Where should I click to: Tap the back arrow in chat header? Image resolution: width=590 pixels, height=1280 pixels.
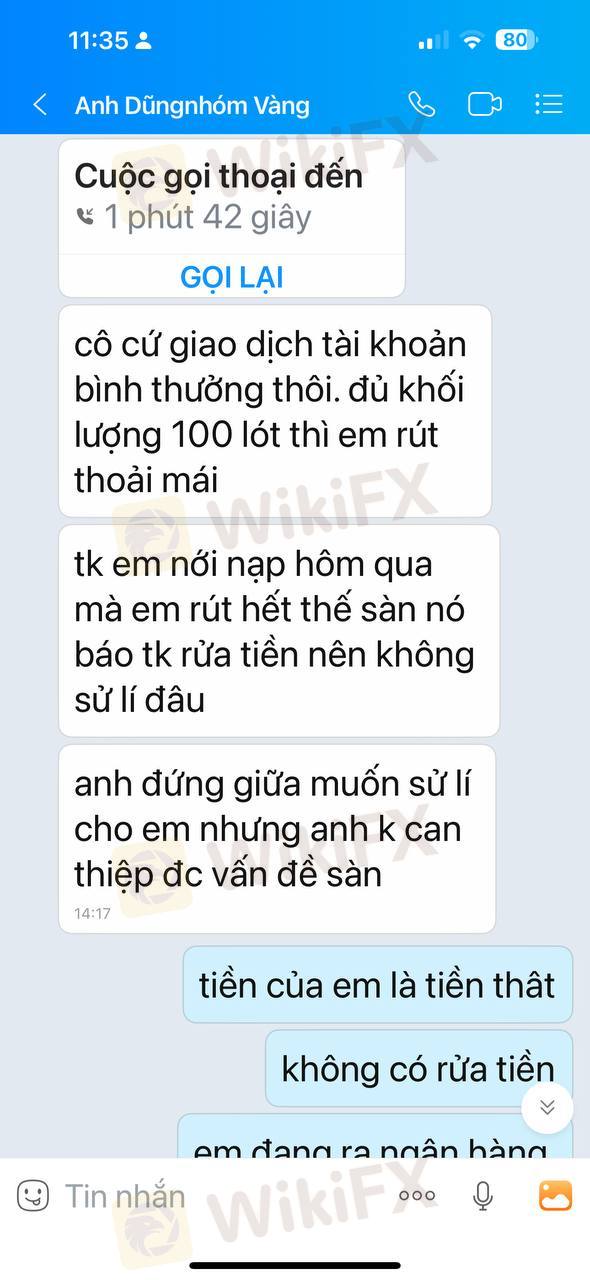click(x=40, y=104)
